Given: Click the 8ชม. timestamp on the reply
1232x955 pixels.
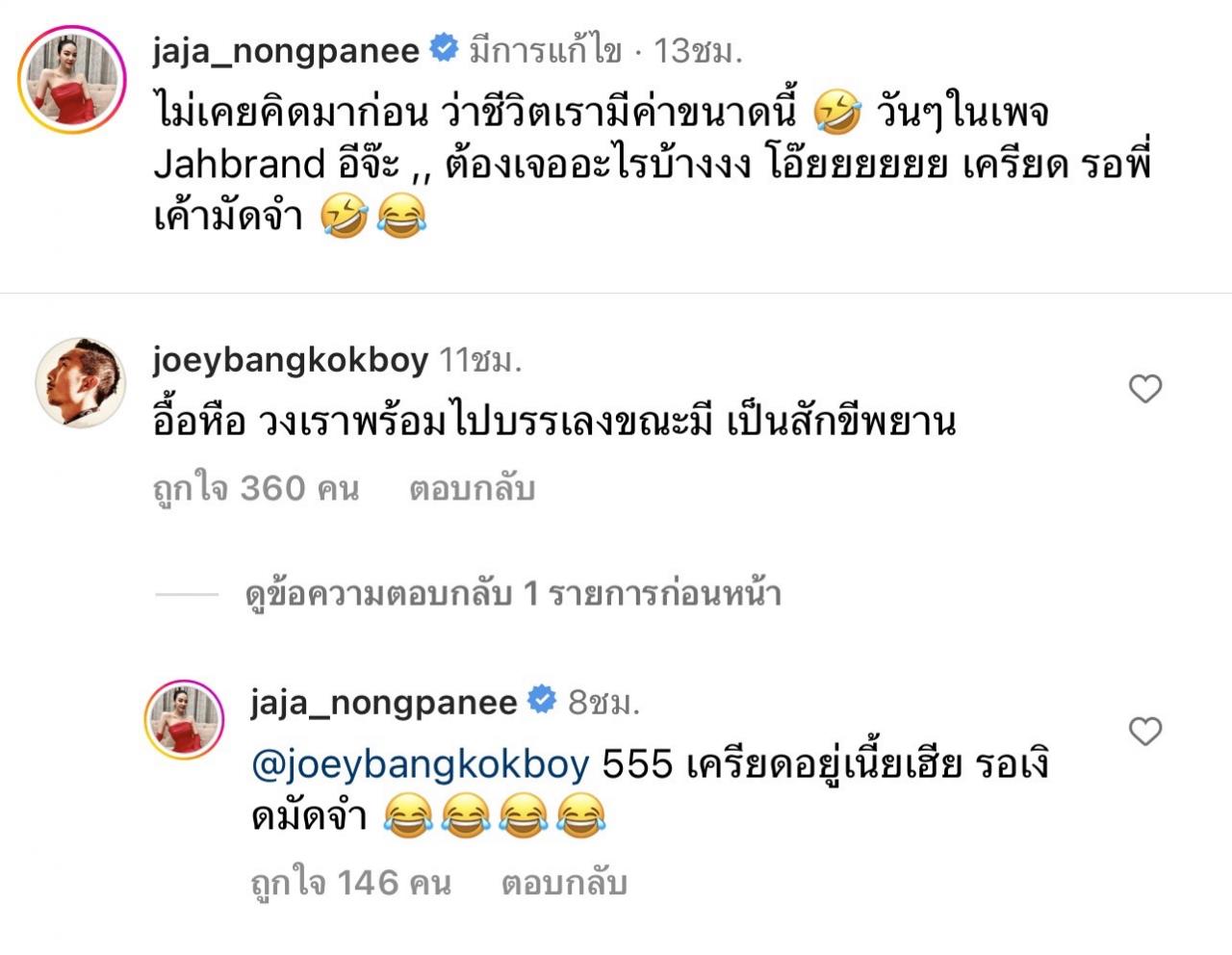Looking at the screenshot, I should 603,703.
